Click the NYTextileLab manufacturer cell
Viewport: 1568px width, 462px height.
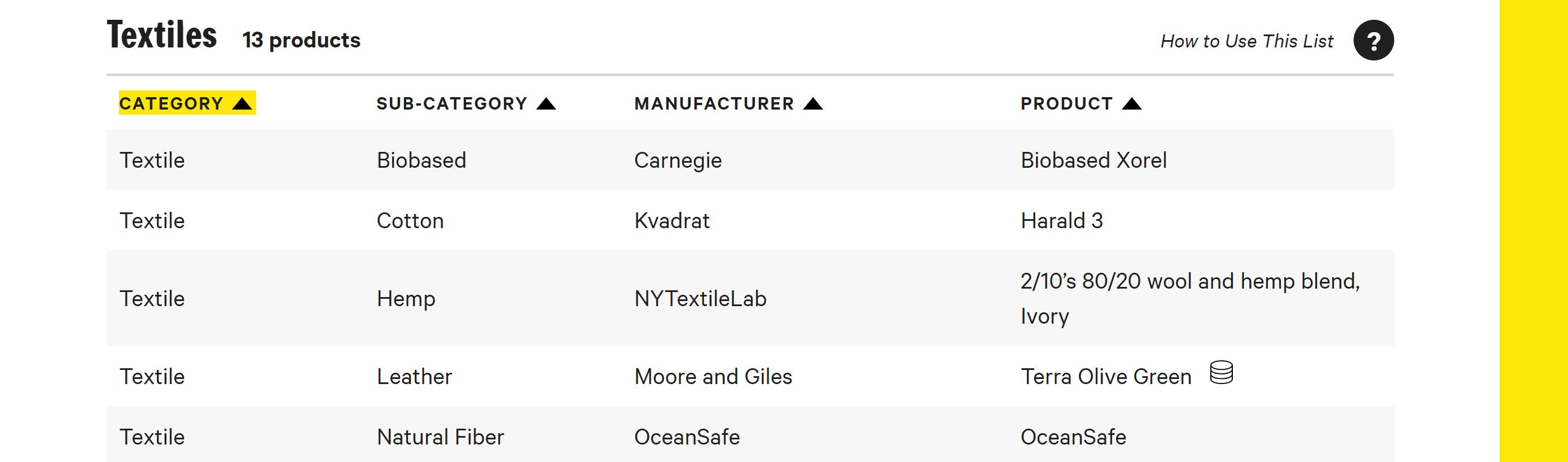[x=700, y=299]
